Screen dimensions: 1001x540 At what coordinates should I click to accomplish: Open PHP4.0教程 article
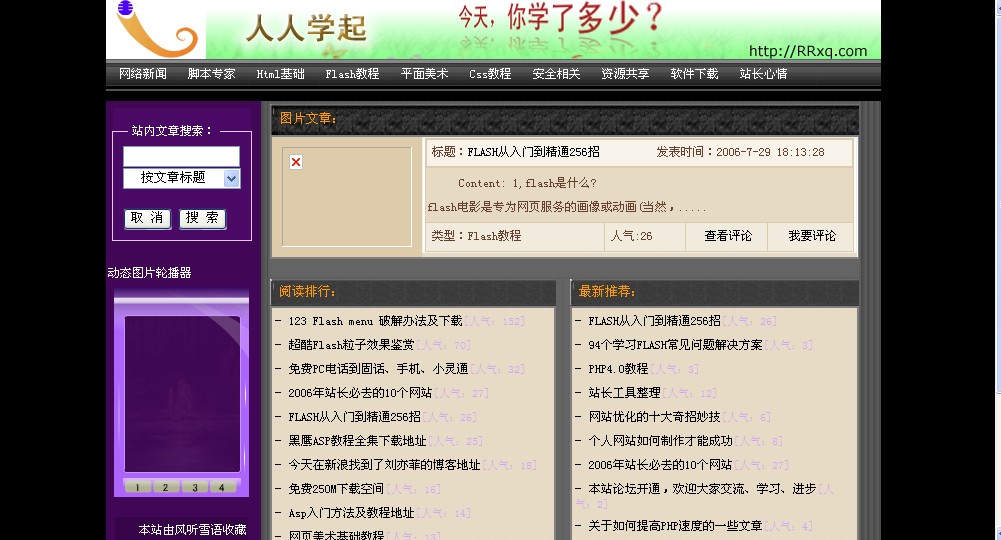pyautogui.click(x=618, y=369)
